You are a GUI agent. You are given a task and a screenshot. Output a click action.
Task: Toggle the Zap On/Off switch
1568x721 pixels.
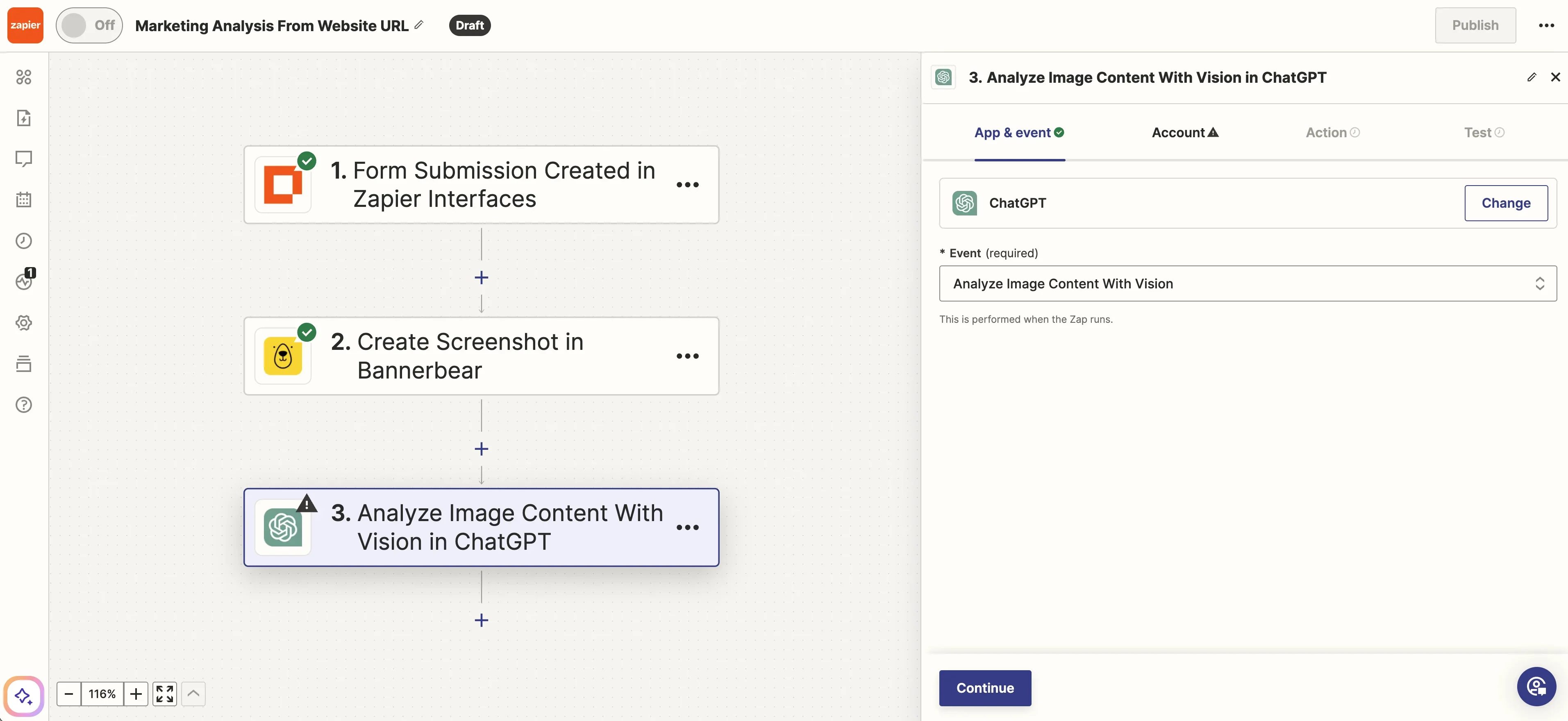(x=89, y=25)
